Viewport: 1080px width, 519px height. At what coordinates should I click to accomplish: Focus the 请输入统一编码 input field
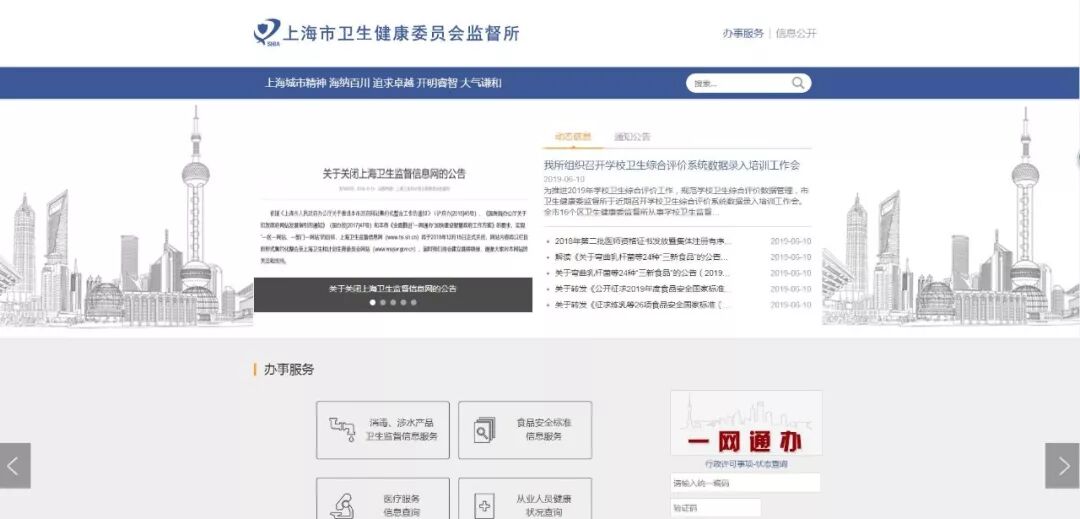745,483
